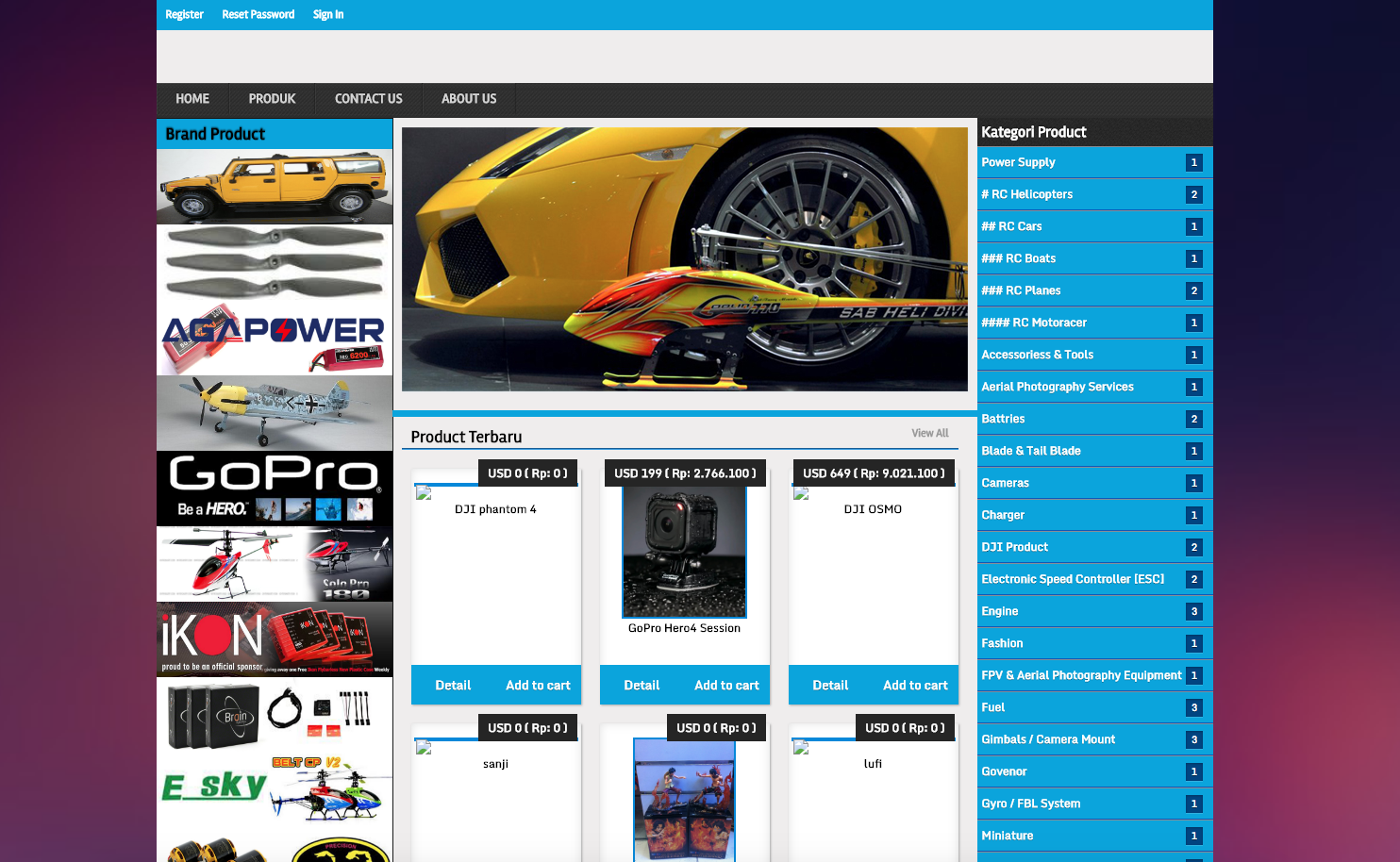The height and width of the screenshot is (862, 1400).
Task: Click the yellow car helicopter banner
Action: 684,259
